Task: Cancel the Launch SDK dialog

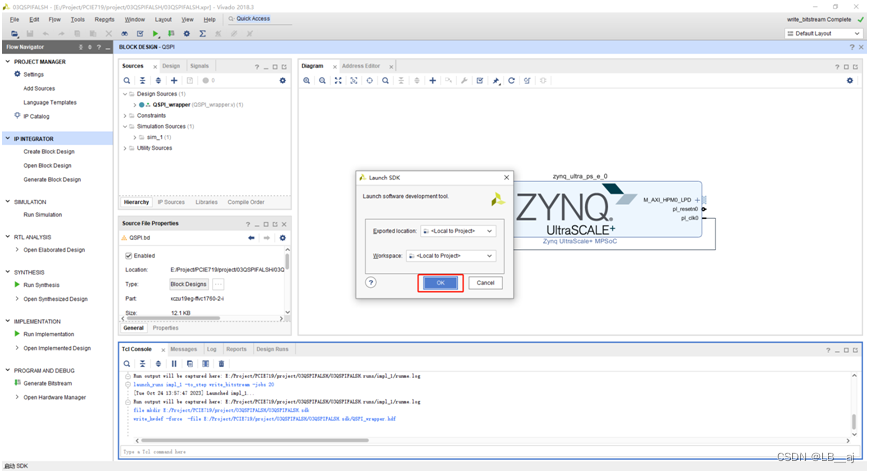Action: pos(485,283)
